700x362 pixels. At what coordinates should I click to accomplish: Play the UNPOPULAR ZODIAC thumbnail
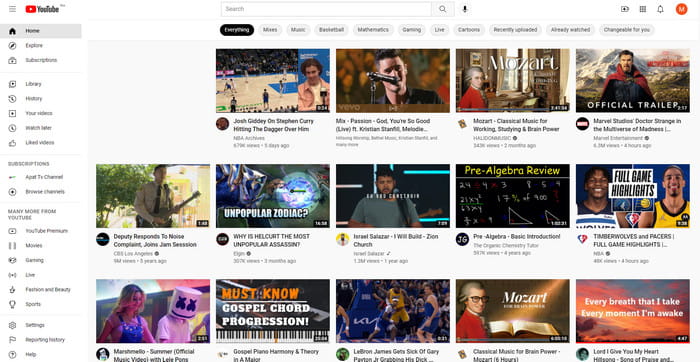pyautogui.click(x=273, y=196)
